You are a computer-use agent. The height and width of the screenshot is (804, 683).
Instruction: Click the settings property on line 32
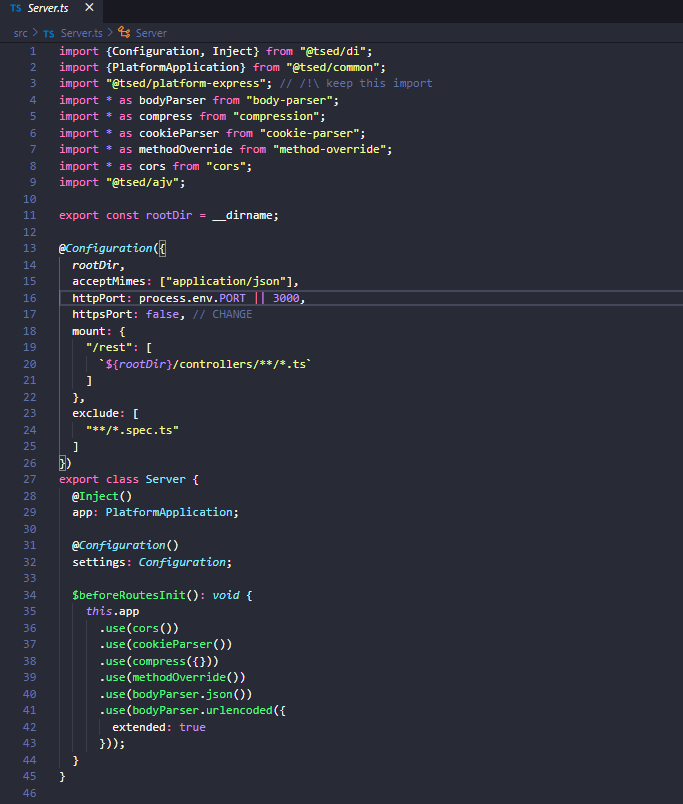98,562
